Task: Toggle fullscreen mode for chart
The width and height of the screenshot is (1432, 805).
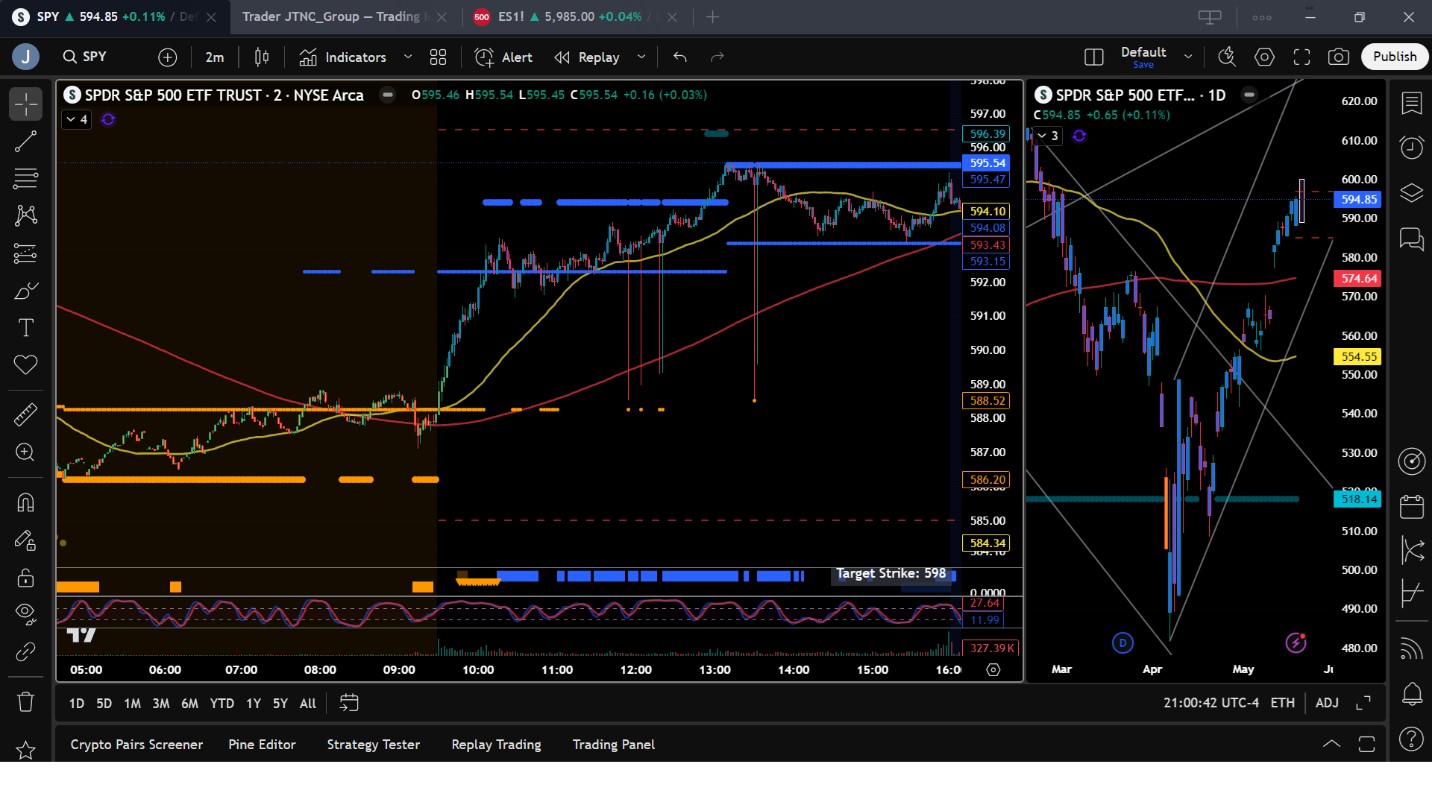Action: pos(1301,57)
